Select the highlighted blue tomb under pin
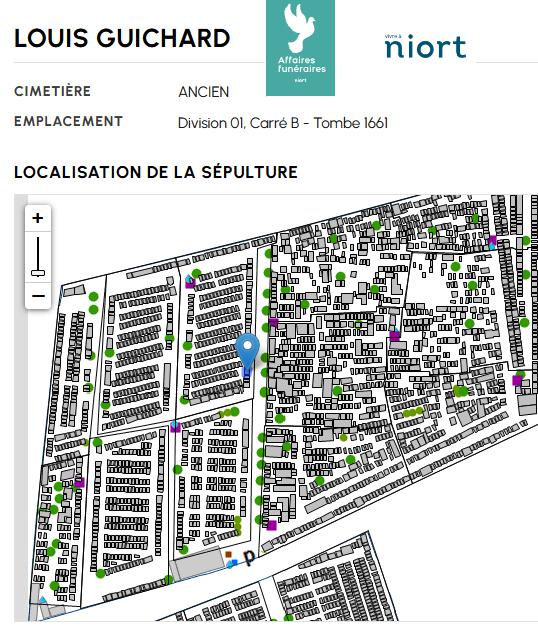The height and width of the screenshot is (629, 538). 247,372
